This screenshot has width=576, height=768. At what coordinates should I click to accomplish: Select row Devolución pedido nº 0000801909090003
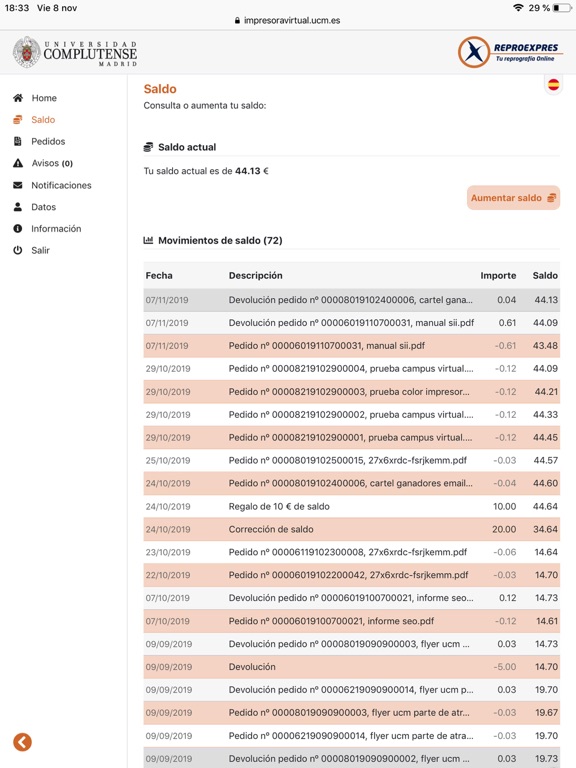click(x=352, y=644)
